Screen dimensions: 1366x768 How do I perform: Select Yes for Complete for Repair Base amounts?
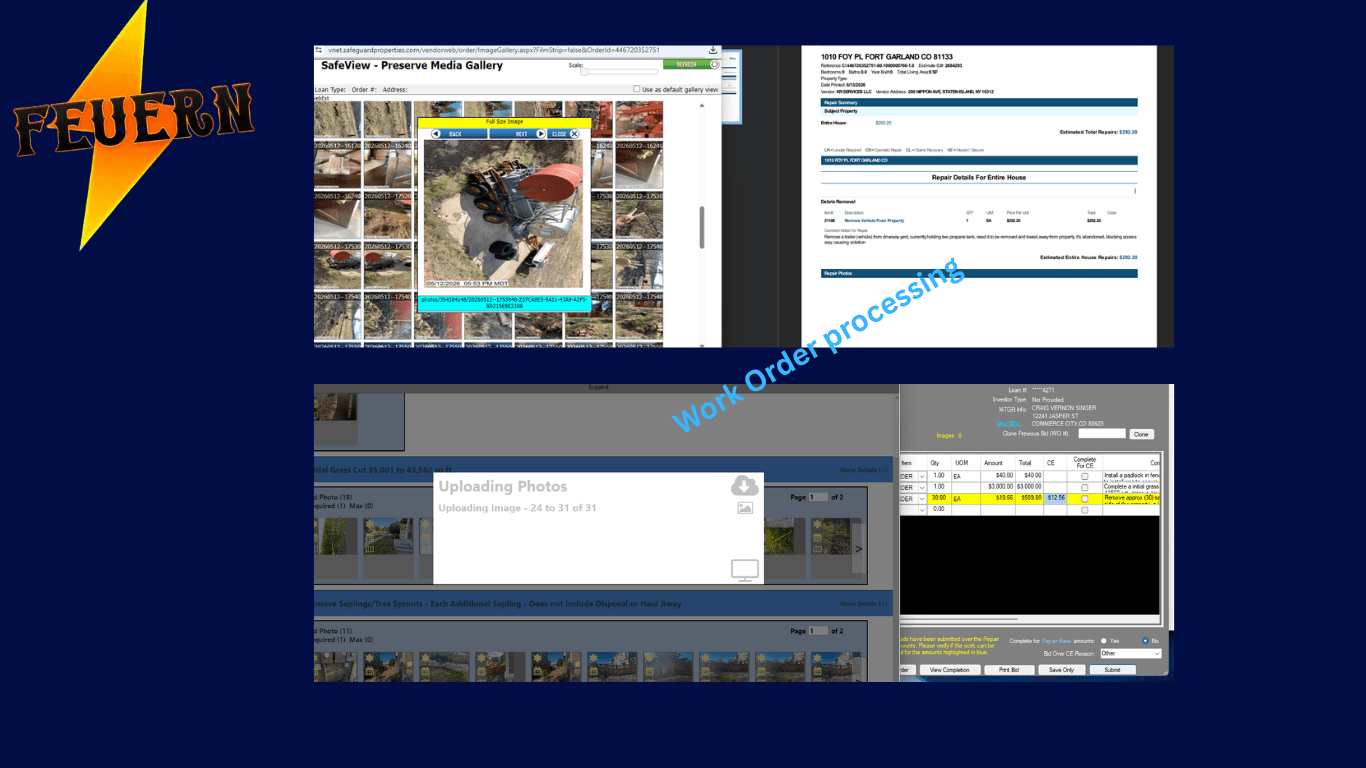tap(1104, 640)
